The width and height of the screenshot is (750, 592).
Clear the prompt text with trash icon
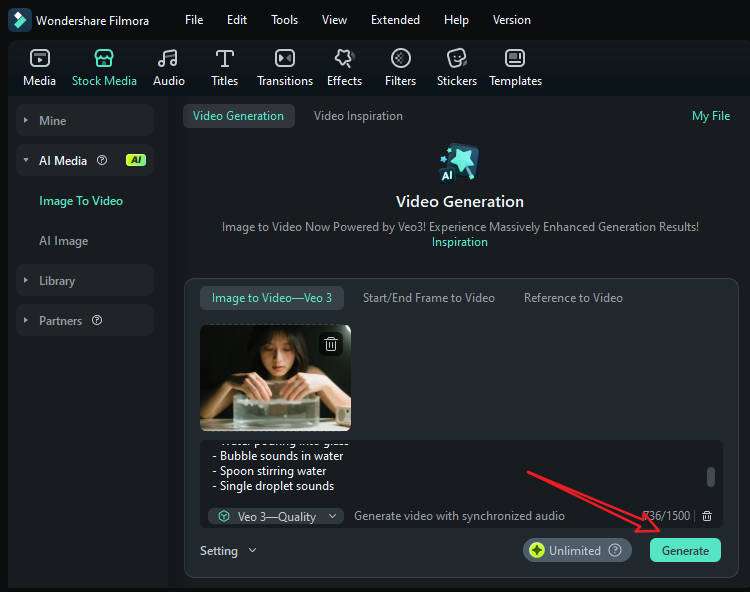click(x=707, y=516)
